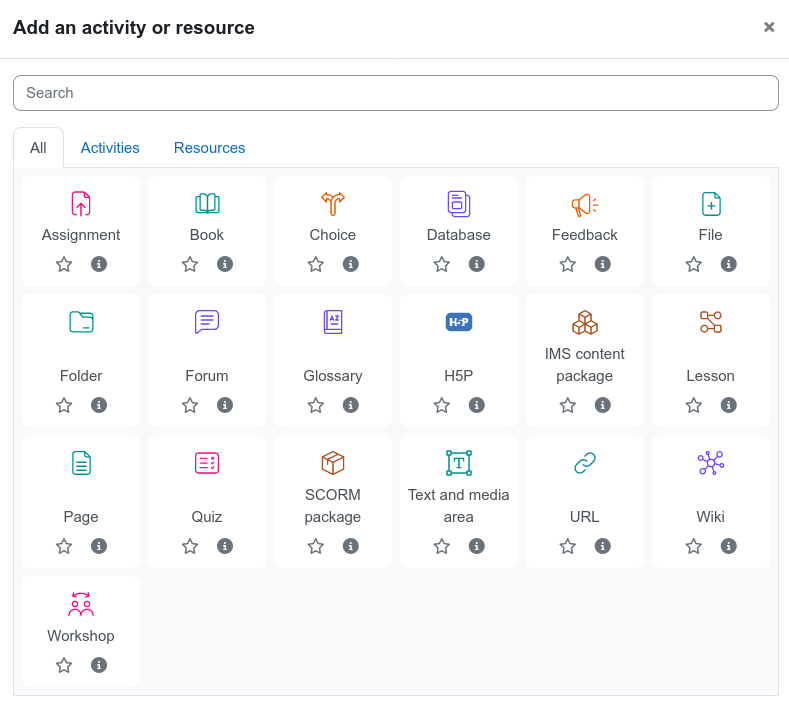Image resolution: width=789 pixels, height=707 pixels.
Task: Add an H5P activity
Action: [x=458, y=322]
